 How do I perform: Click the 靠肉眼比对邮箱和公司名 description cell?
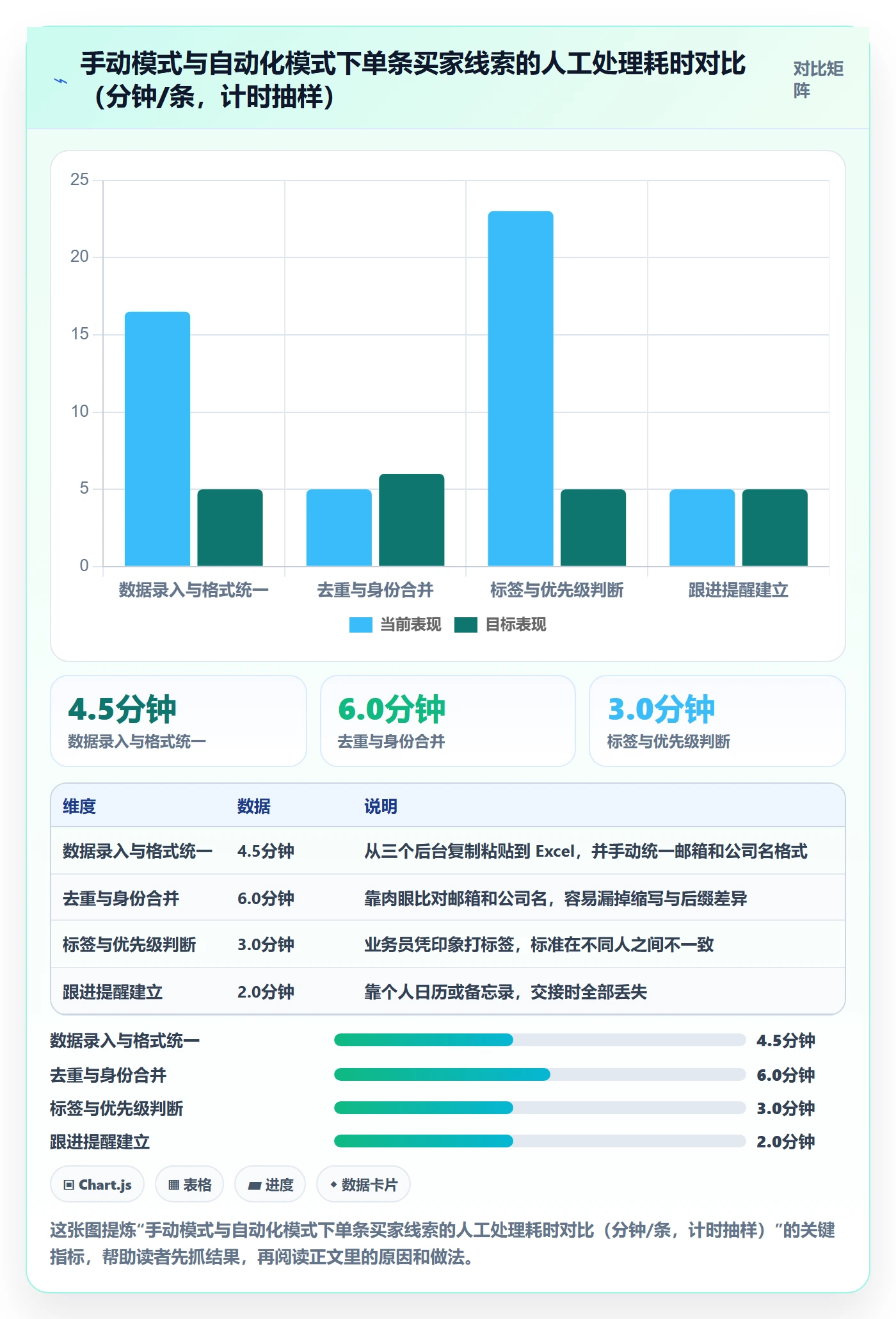click(556, 898)
